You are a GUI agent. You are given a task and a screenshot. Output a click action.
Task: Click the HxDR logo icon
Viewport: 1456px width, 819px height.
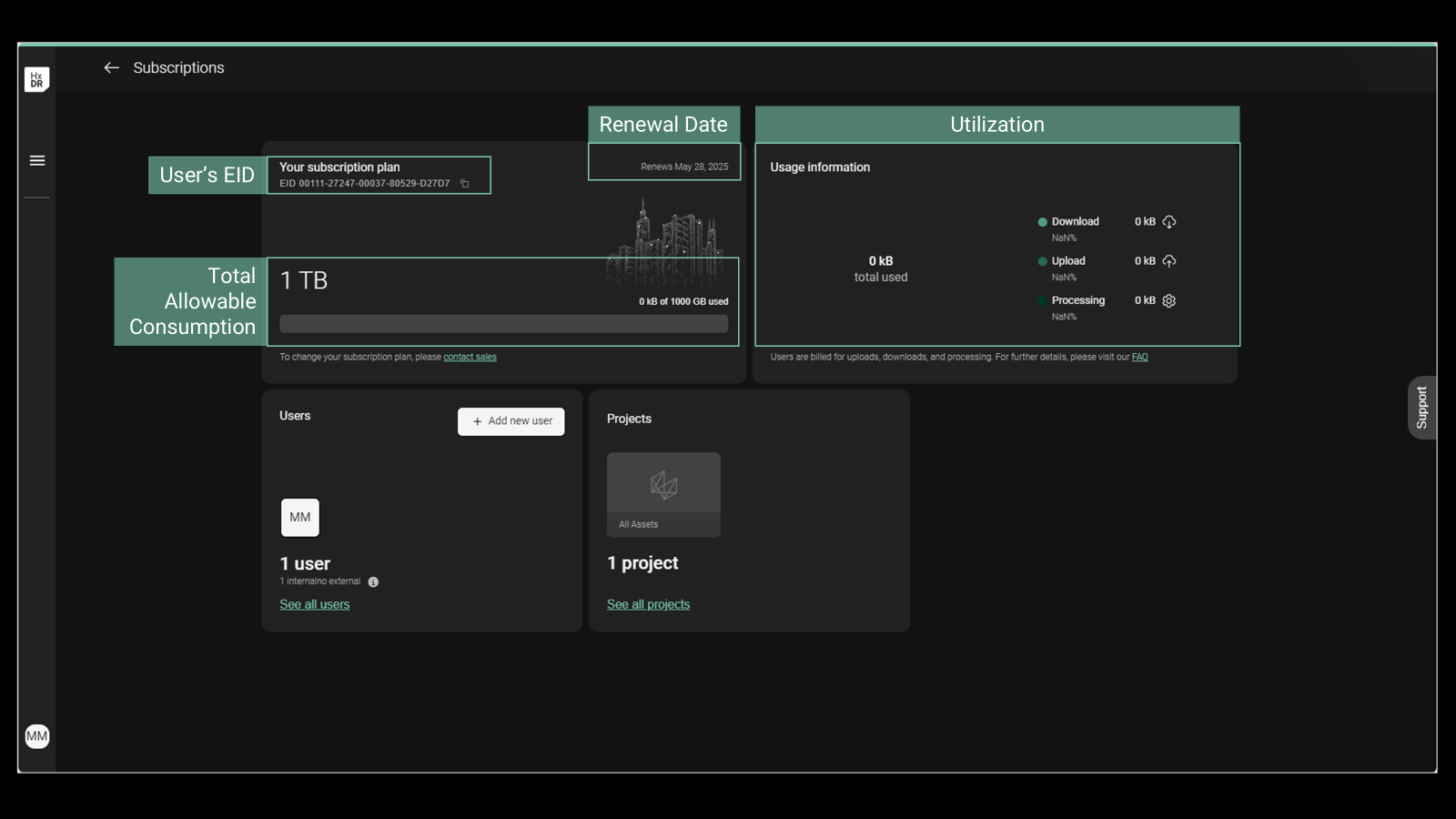click(36, 79)
